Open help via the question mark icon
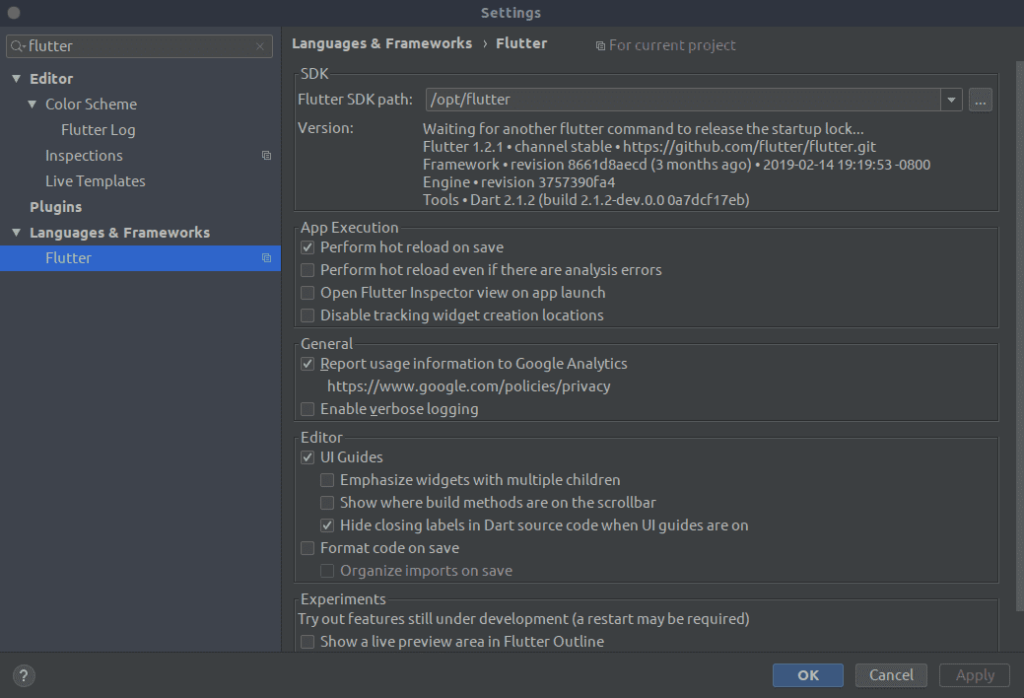The image size is (1024, 698). [23, 675]
